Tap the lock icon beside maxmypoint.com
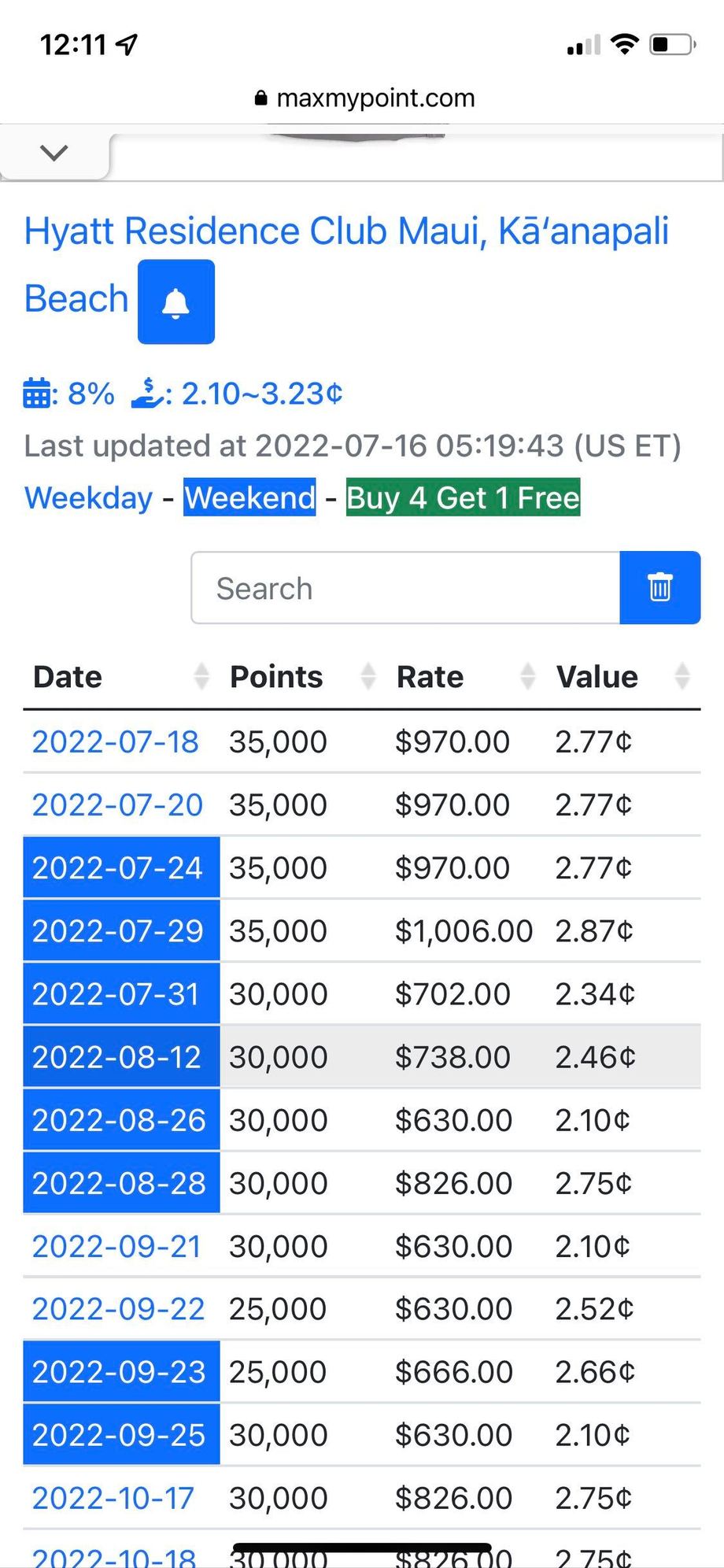This screenshot has width=724, height=1568. pos(261,98)
